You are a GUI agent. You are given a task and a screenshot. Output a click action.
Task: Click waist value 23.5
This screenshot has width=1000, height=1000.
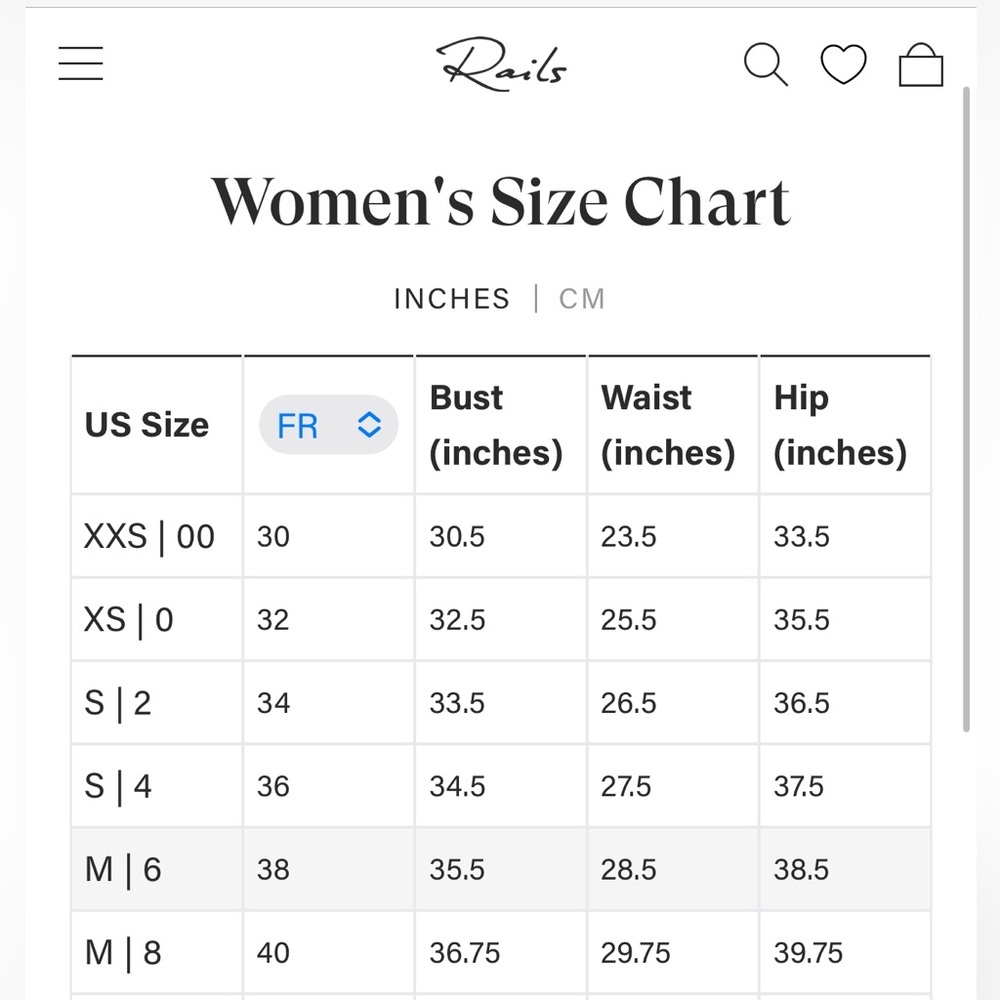[628, 537]
